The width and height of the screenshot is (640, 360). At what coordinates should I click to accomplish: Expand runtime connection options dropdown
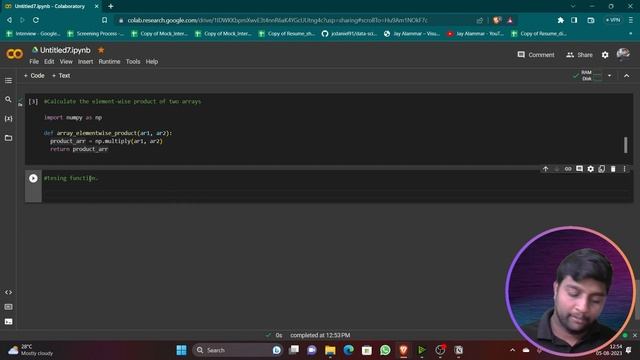point(609,76)
